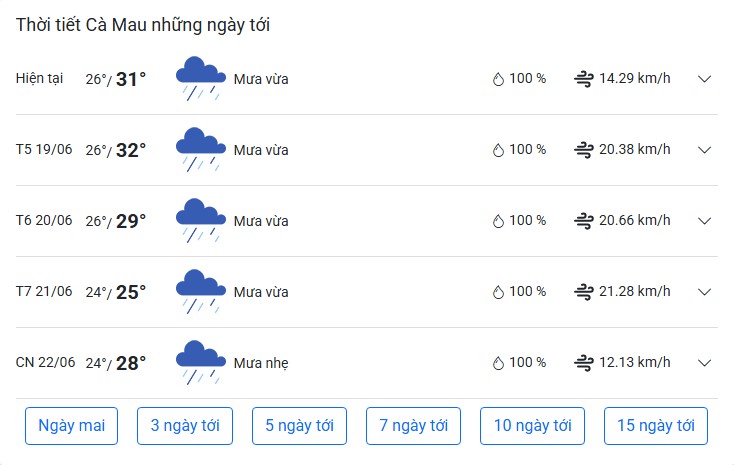The height and width of the screenshot is (465, 734).
Task: Show the 5 ngày tới forecast
Action: pos(299,426)
